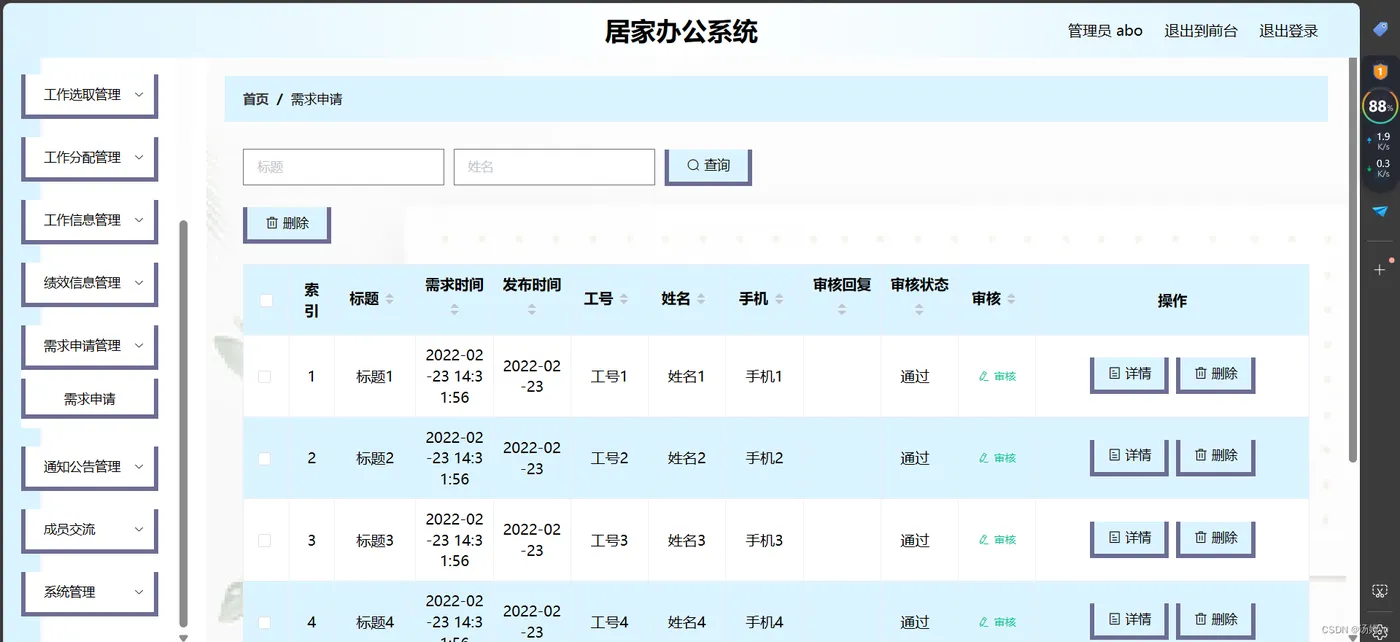The image size is (1400, 642).
Task: Click the blue tag icon in browser sidebar
Action: point(1380,30)
